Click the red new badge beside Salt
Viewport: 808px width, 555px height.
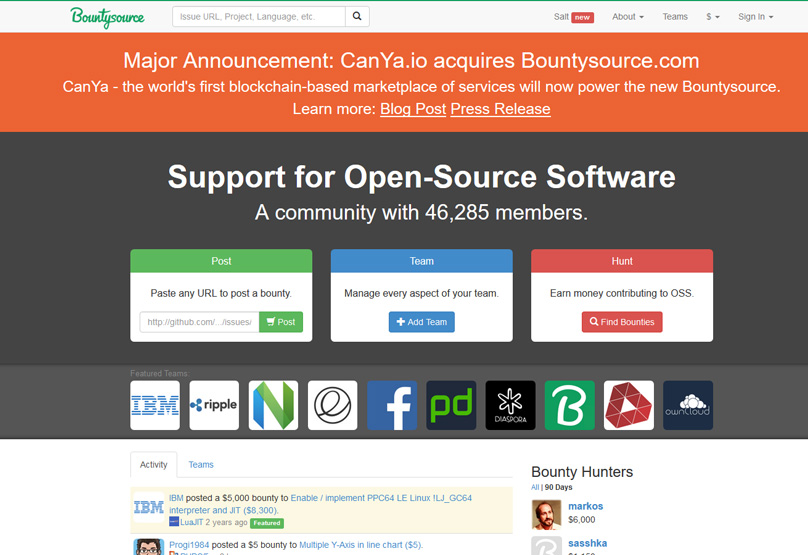coord(582,17)
